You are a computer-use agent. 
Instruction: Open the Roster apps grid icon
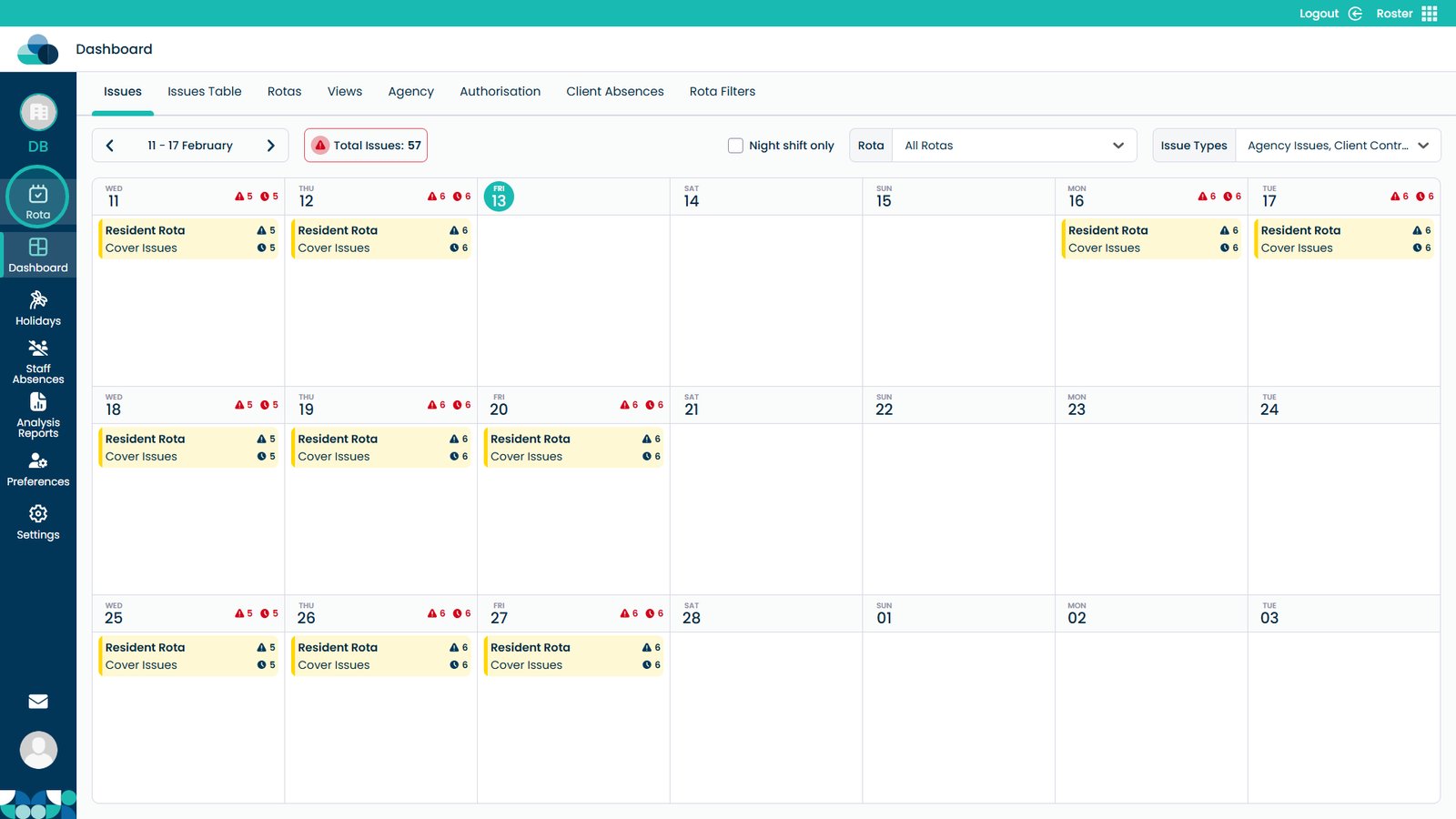coord(1430,14)
